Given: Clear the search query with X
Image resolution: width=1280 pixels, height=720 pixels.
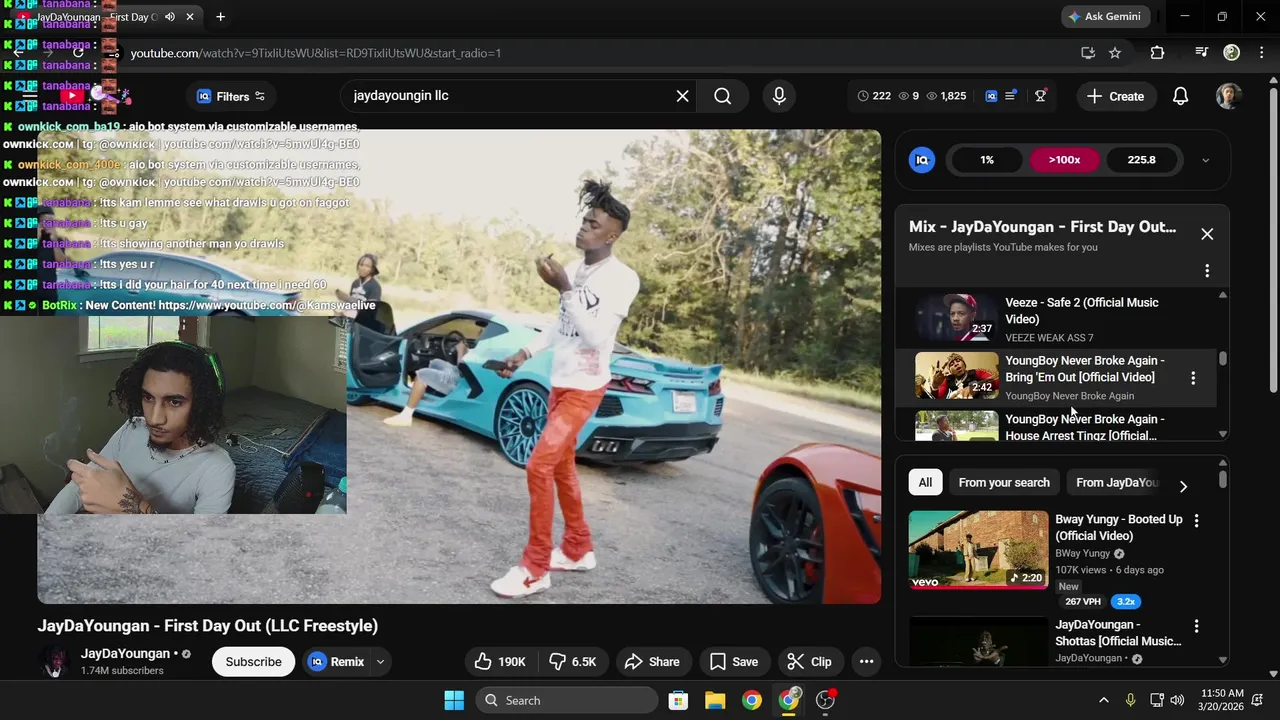Looking at the screenshot, I should (x=682, y=96).
